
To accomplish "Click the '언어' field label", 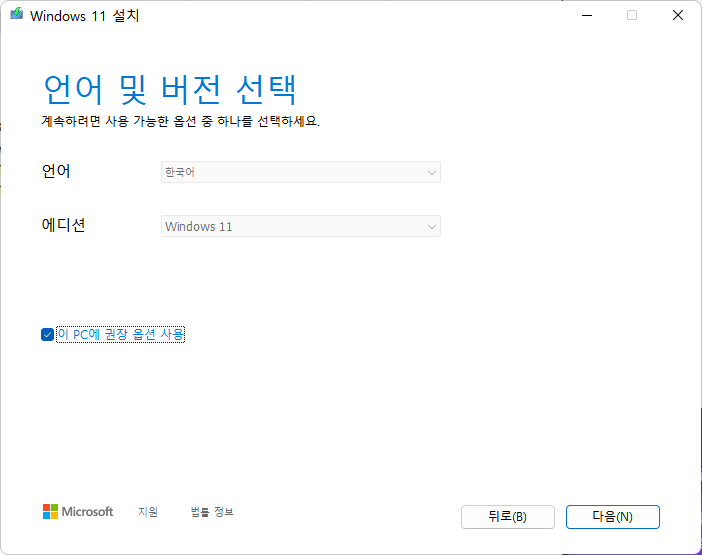I will click(56, 171).
